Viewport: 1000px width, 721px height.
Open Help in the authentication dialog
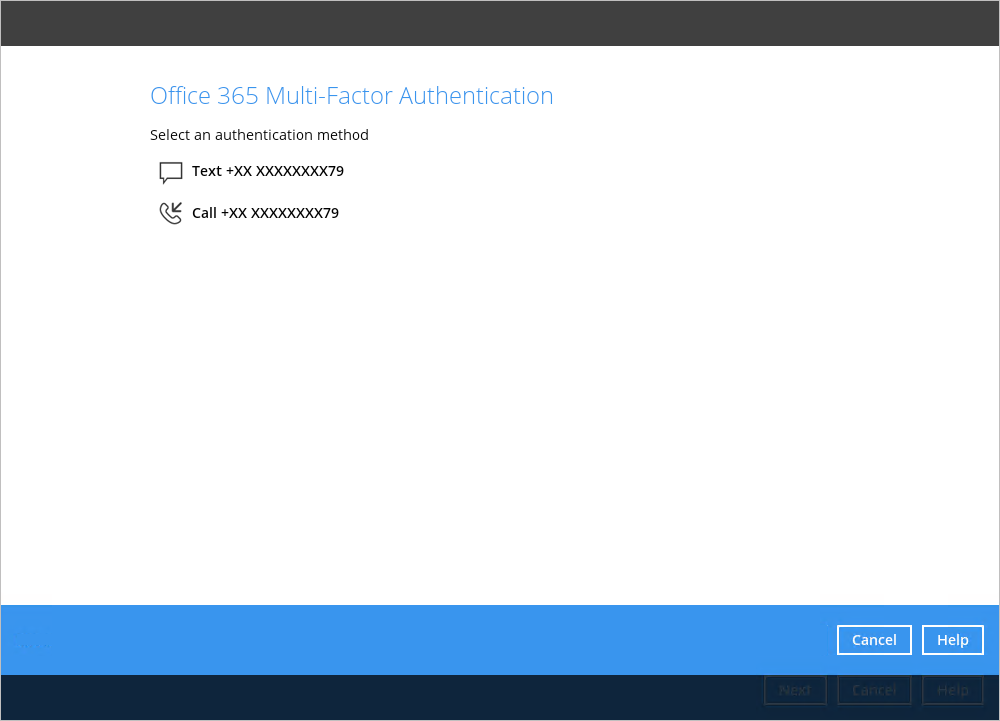(x=952, y=639)
